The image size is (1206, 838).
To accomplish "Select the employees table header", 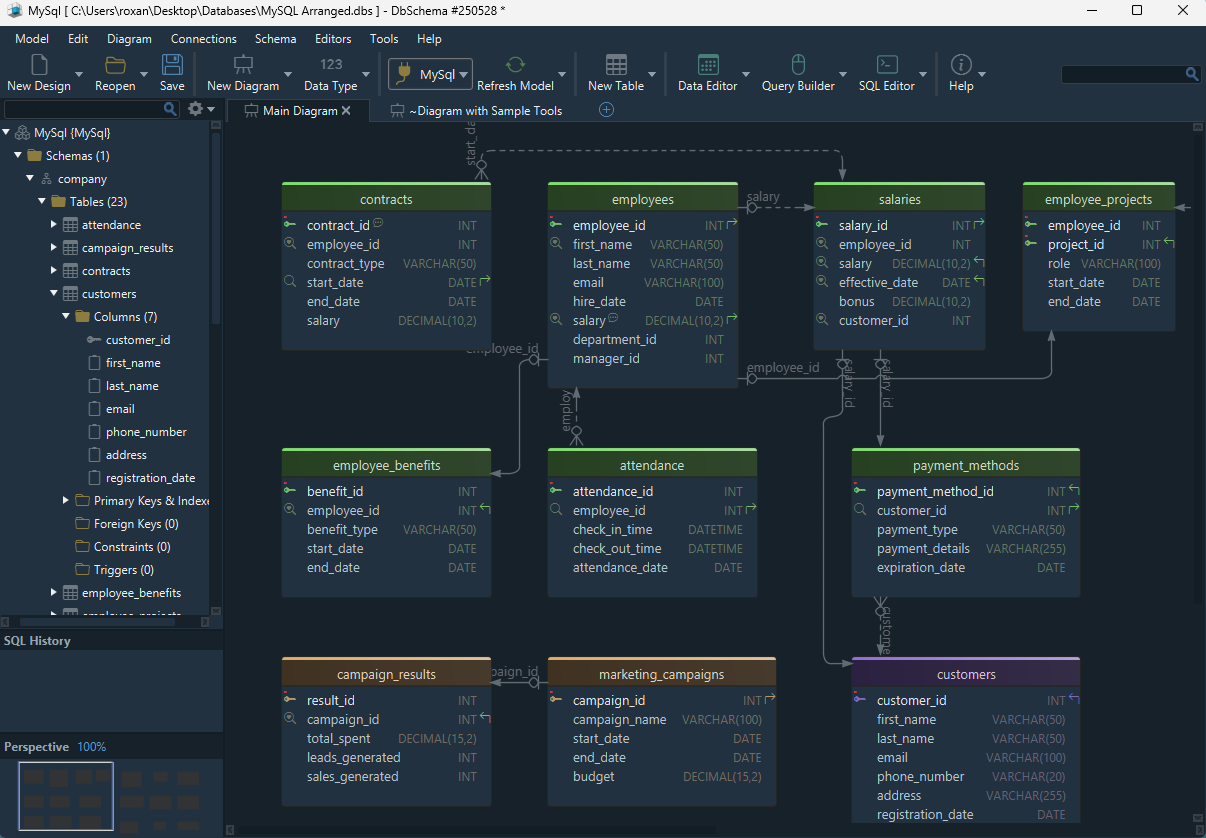I will tap(643, 199).
